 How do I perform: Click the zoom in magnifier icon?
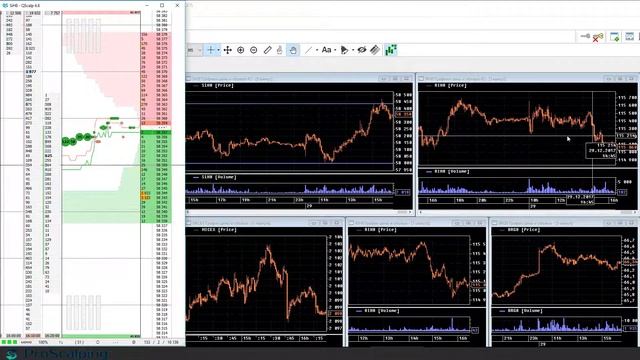pos(240,50)
